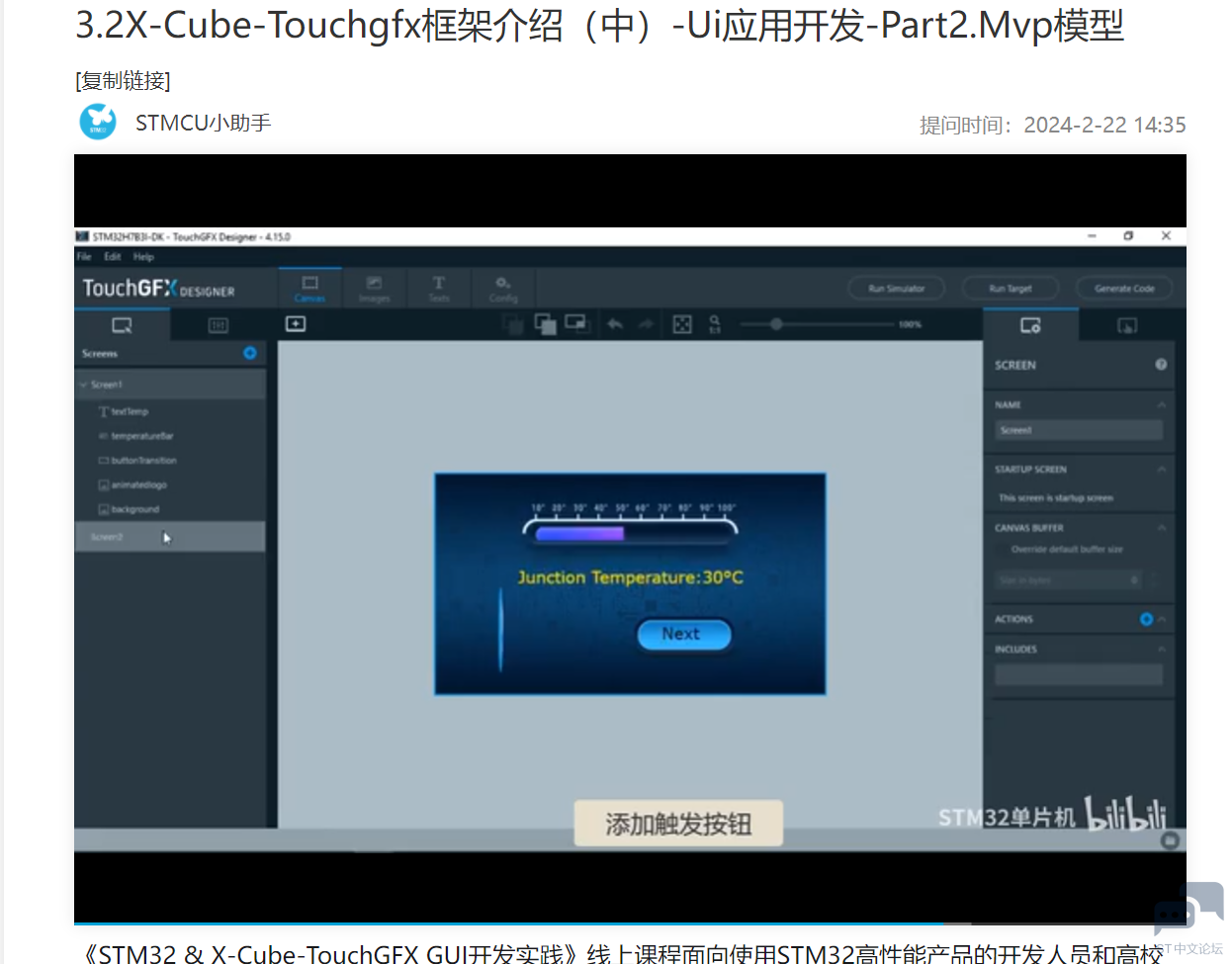Click the Run Simulator button

click(897, 289)
